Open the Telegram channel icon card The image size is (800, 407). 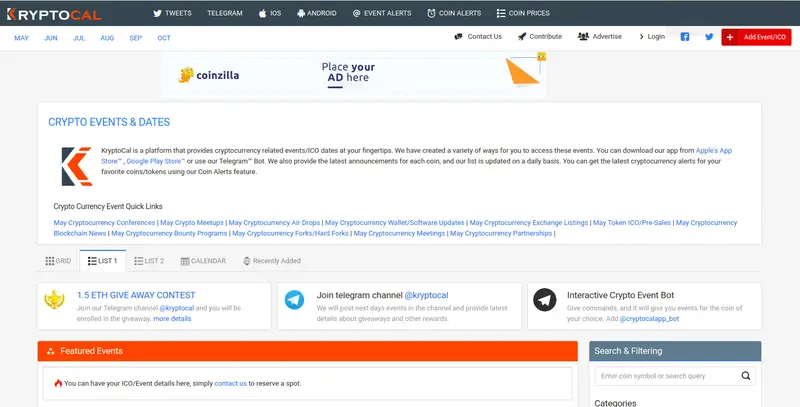pos(294,300)
